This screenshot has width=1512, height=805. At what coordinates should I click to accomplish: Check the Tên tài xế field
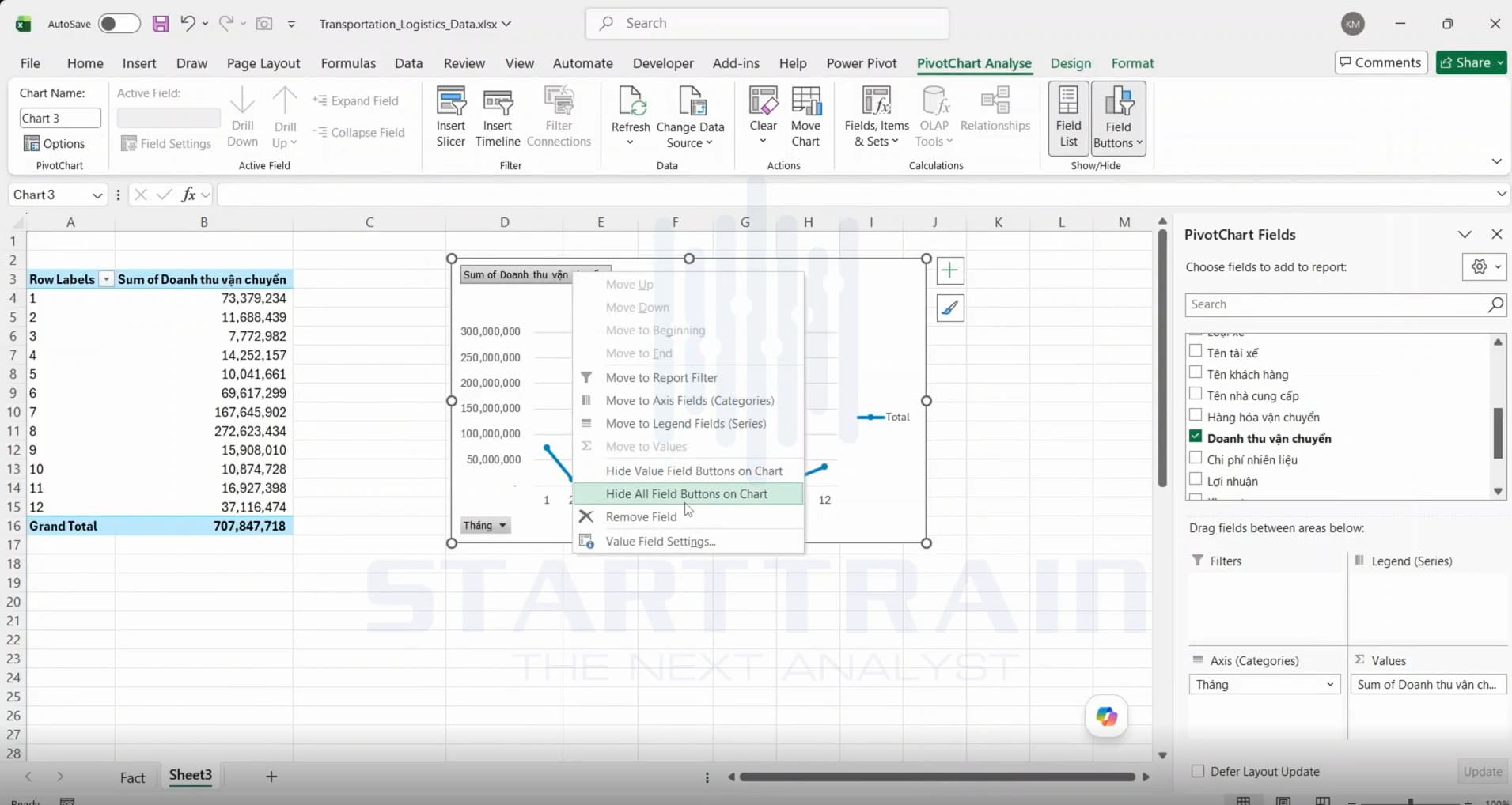(1196, 352)
